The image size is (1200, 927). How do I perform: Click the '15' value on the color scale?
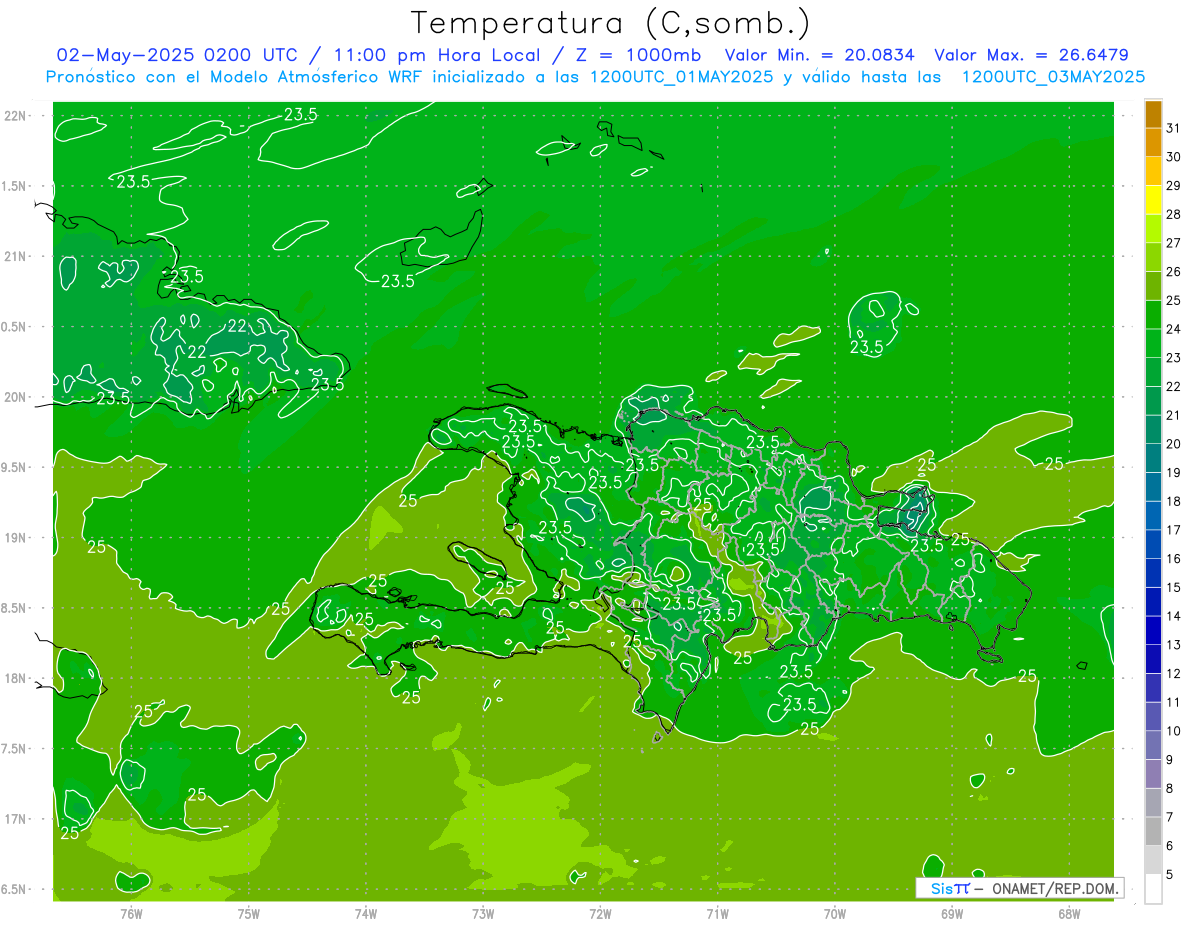click(x=1174, y=587)
